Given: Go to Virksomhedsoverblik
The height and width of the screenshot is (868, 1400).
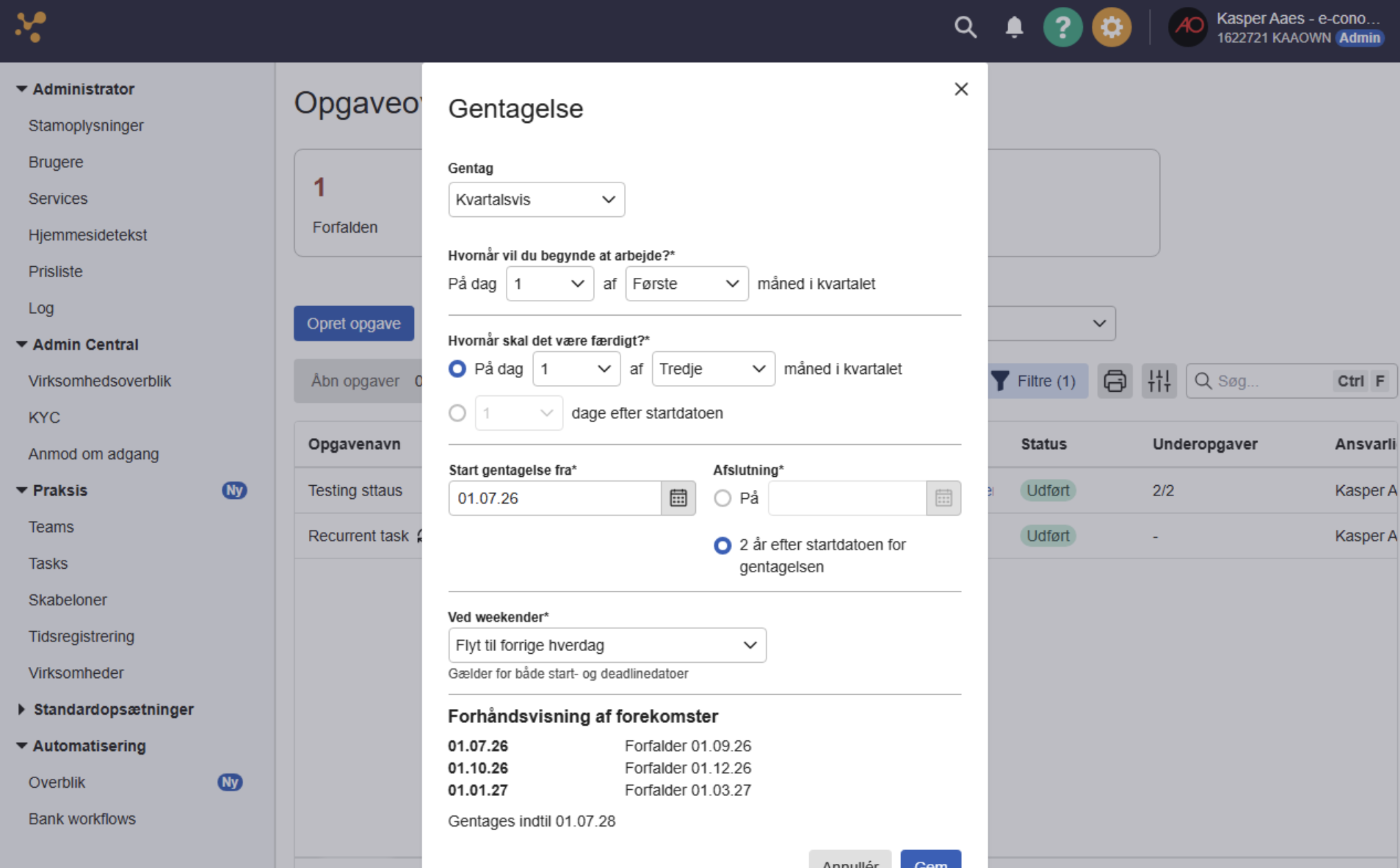Looking at the screenshot, I should (x=100, y=381).
